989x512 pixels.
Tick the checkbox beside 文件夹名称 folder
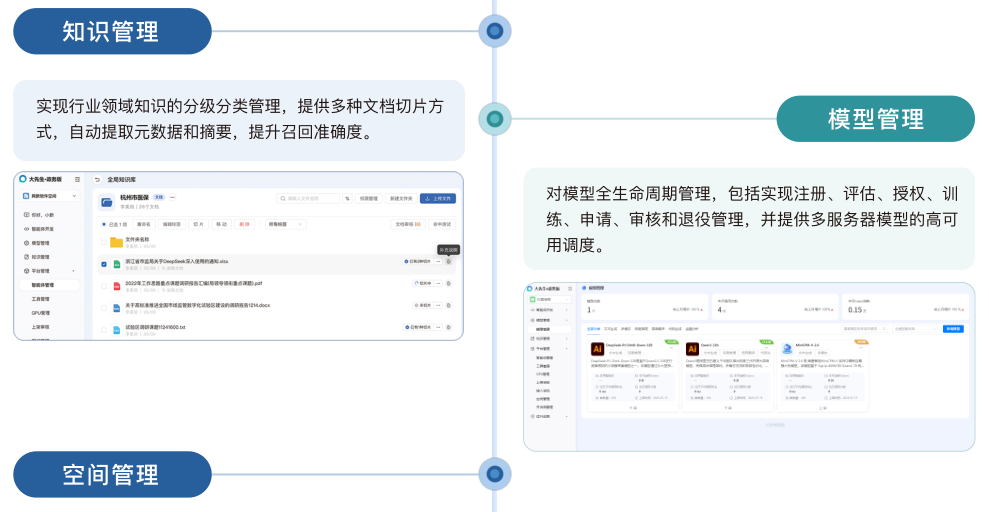point(104,242)
